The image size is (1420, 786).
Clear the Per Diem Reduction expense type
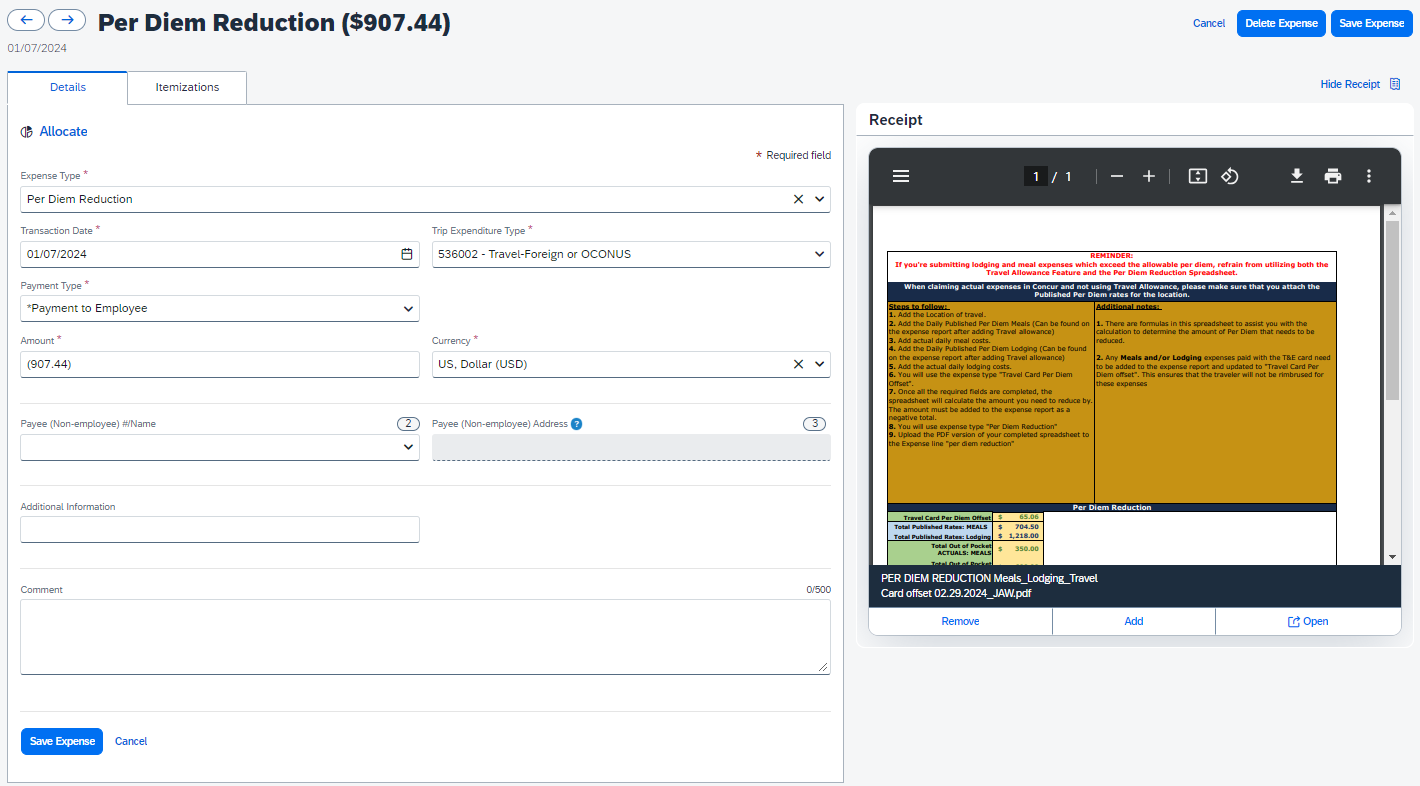click(798, 199)
